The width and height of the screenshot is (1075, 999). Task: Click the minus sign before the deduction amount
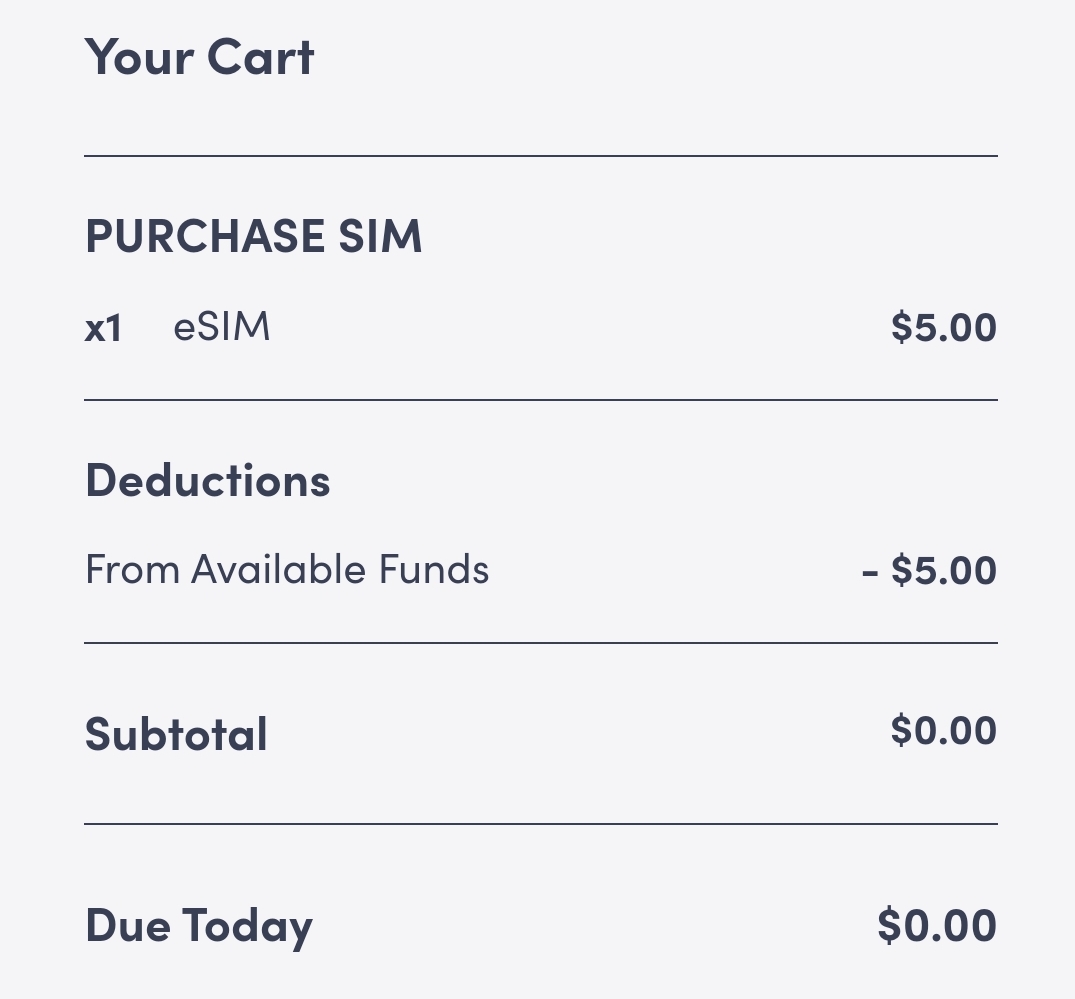[x=869, y=573]
